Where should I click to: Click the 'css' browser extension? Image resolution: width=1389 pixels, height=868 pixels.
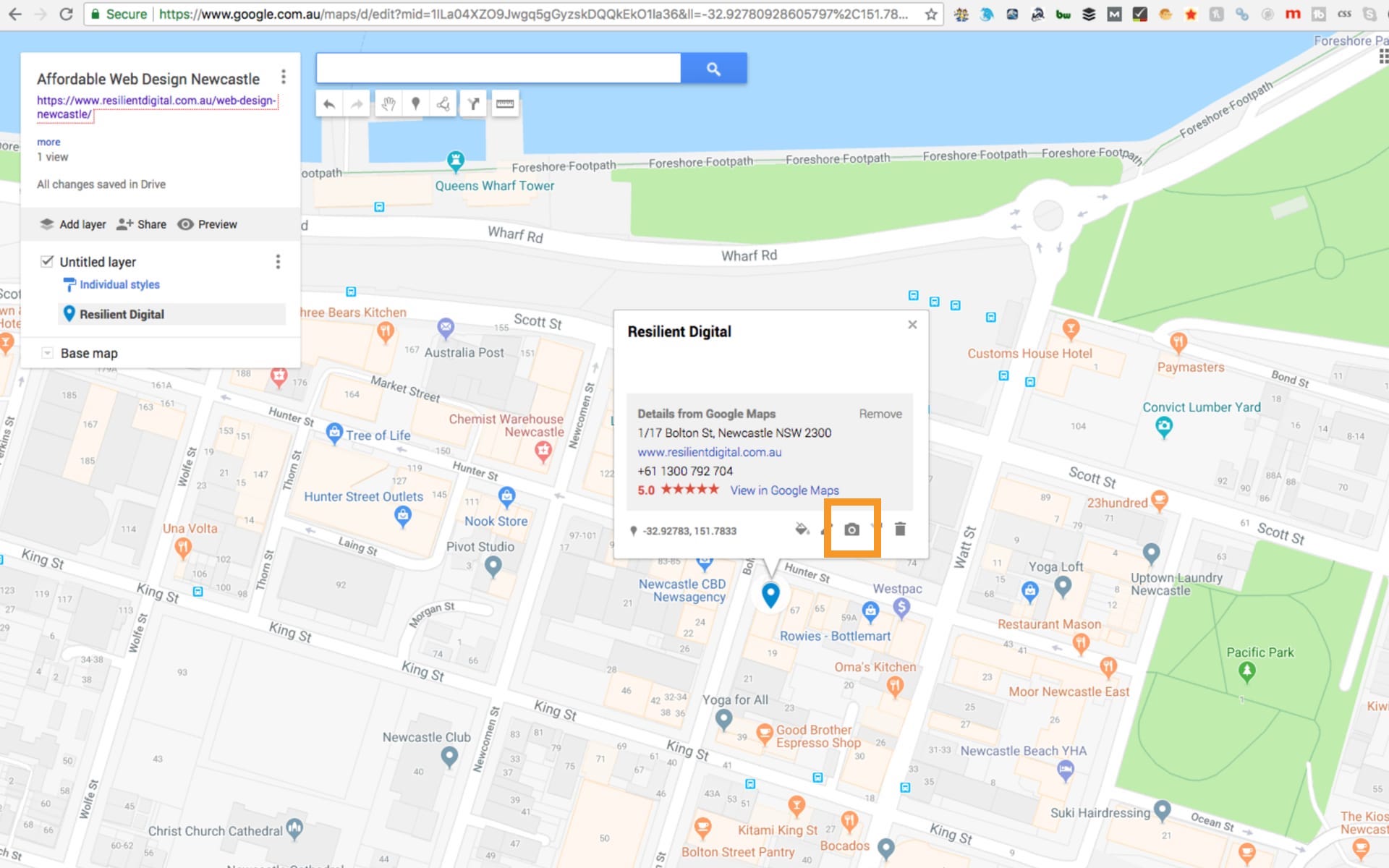1344,14
